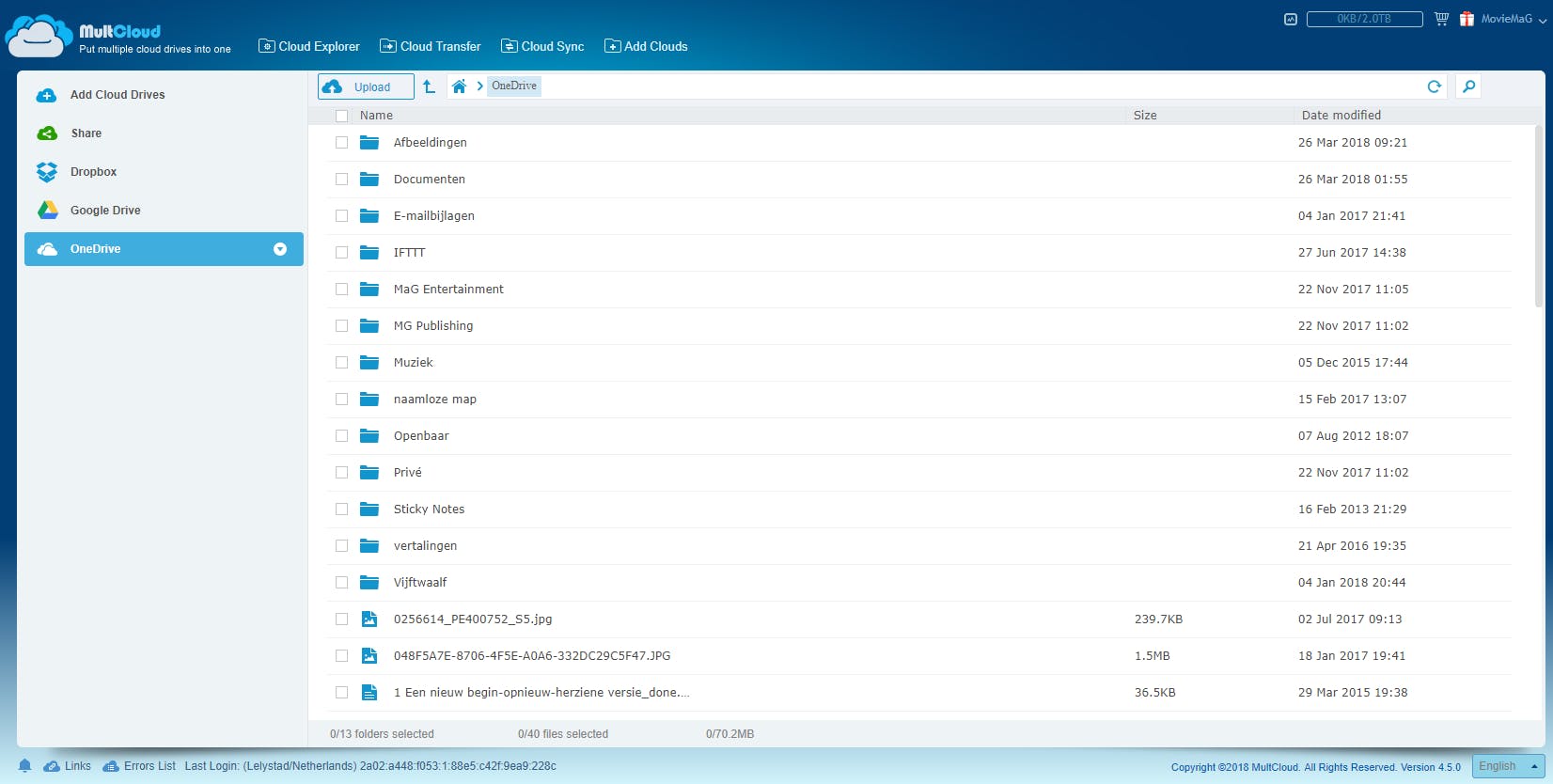The height and width of the screenshot is (784, 1553).
Task: Click the notification bell icon
Action: click(25, 766)
